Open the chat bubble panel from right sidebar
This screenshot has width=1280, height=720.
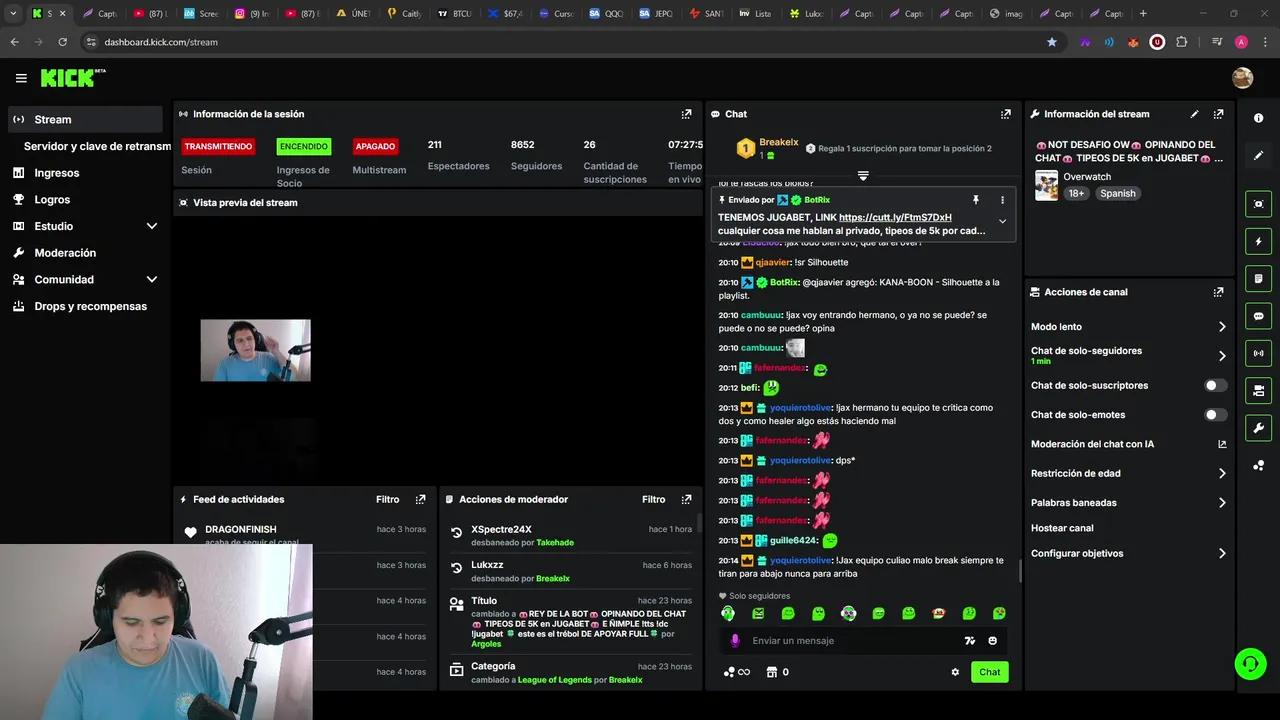1258,316
